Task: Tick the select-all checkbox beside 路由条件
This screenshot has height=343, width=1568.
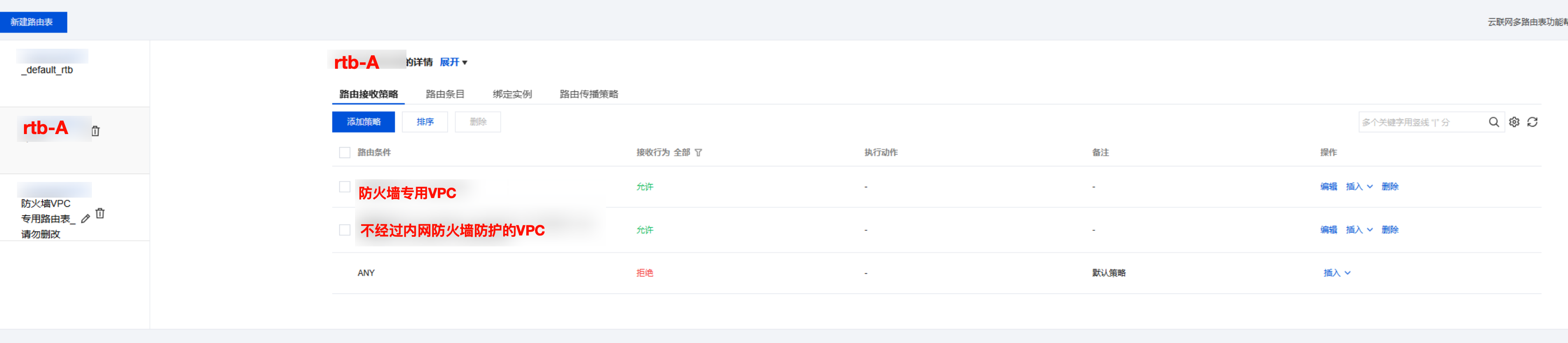Action: 345,153
